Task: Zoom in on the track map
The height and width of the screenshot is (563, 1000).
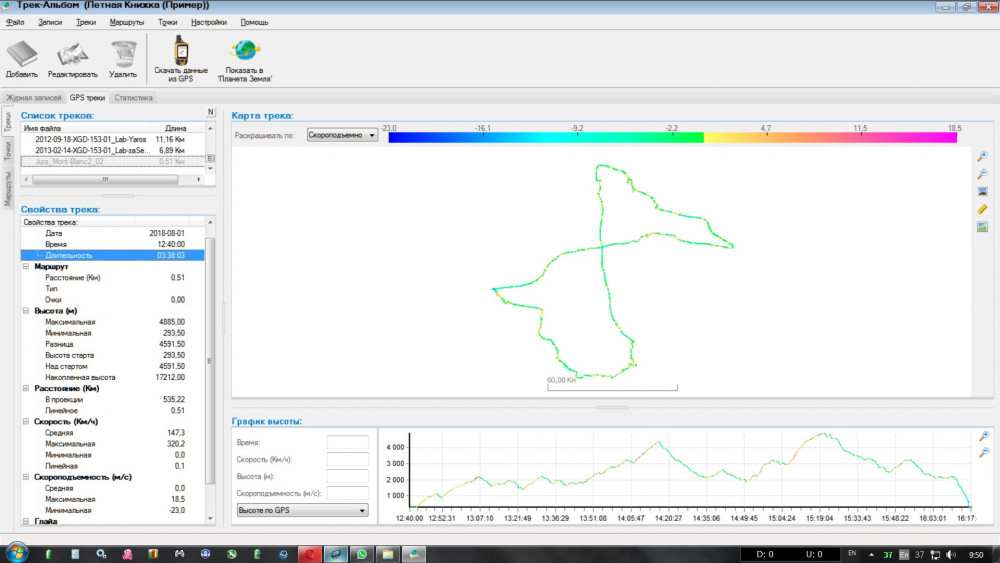Action: coord(982,156)
